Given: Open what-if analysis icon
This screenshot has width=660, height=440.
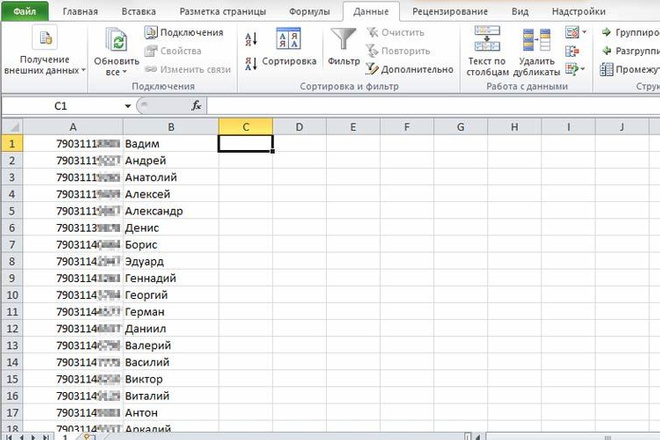Looking at the screenshot, I should point(572,69).
